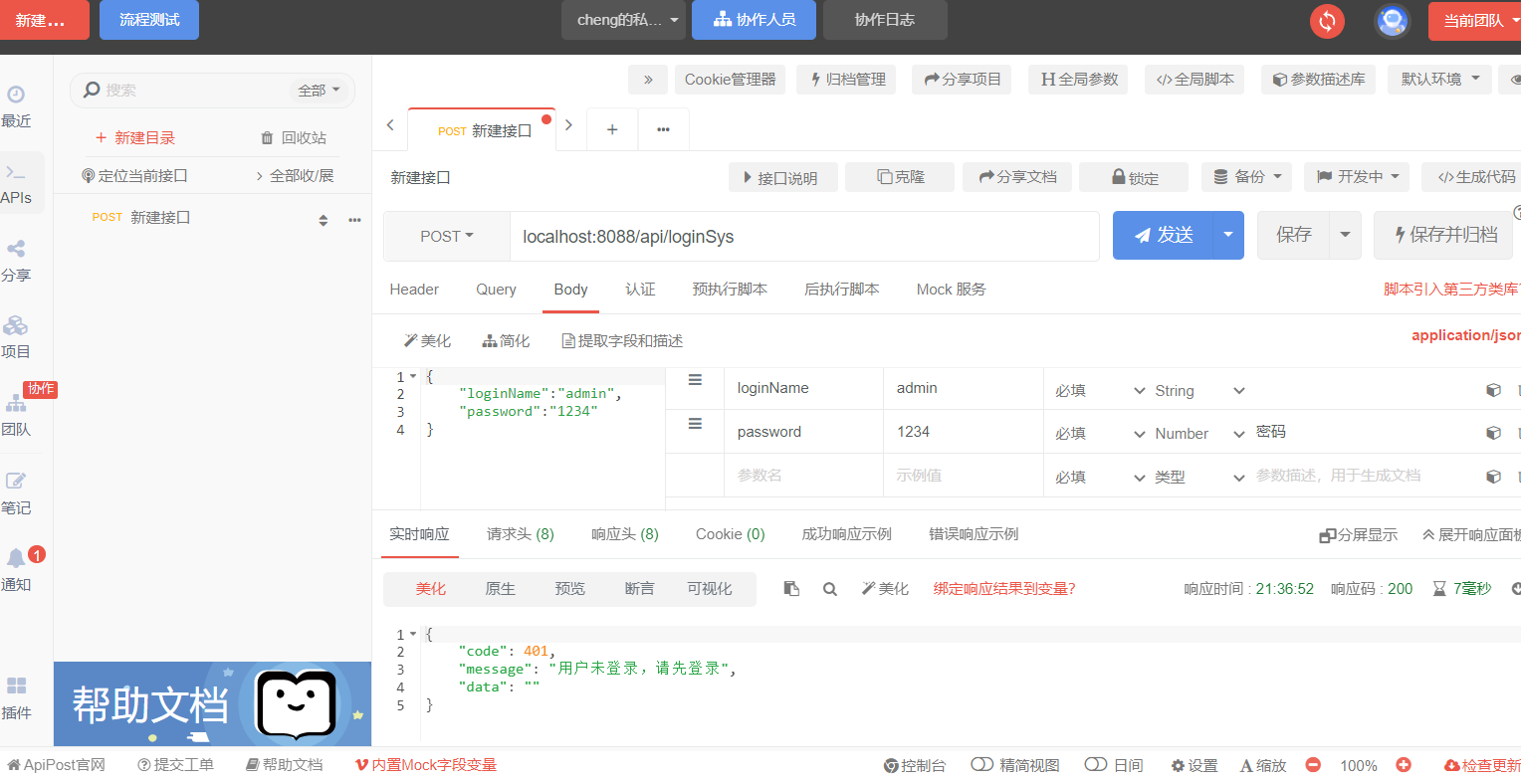Click the 流程测试 button
The width and height of the screenshot is (1521, 784).
pyautogui.click(x=149, y=20)
